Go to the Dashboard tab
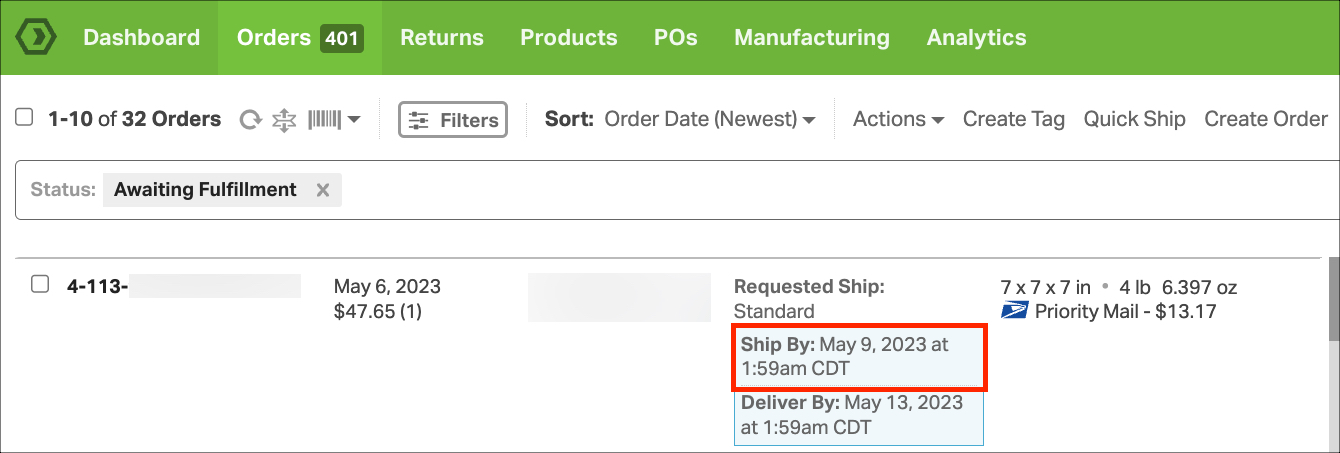 141,37
